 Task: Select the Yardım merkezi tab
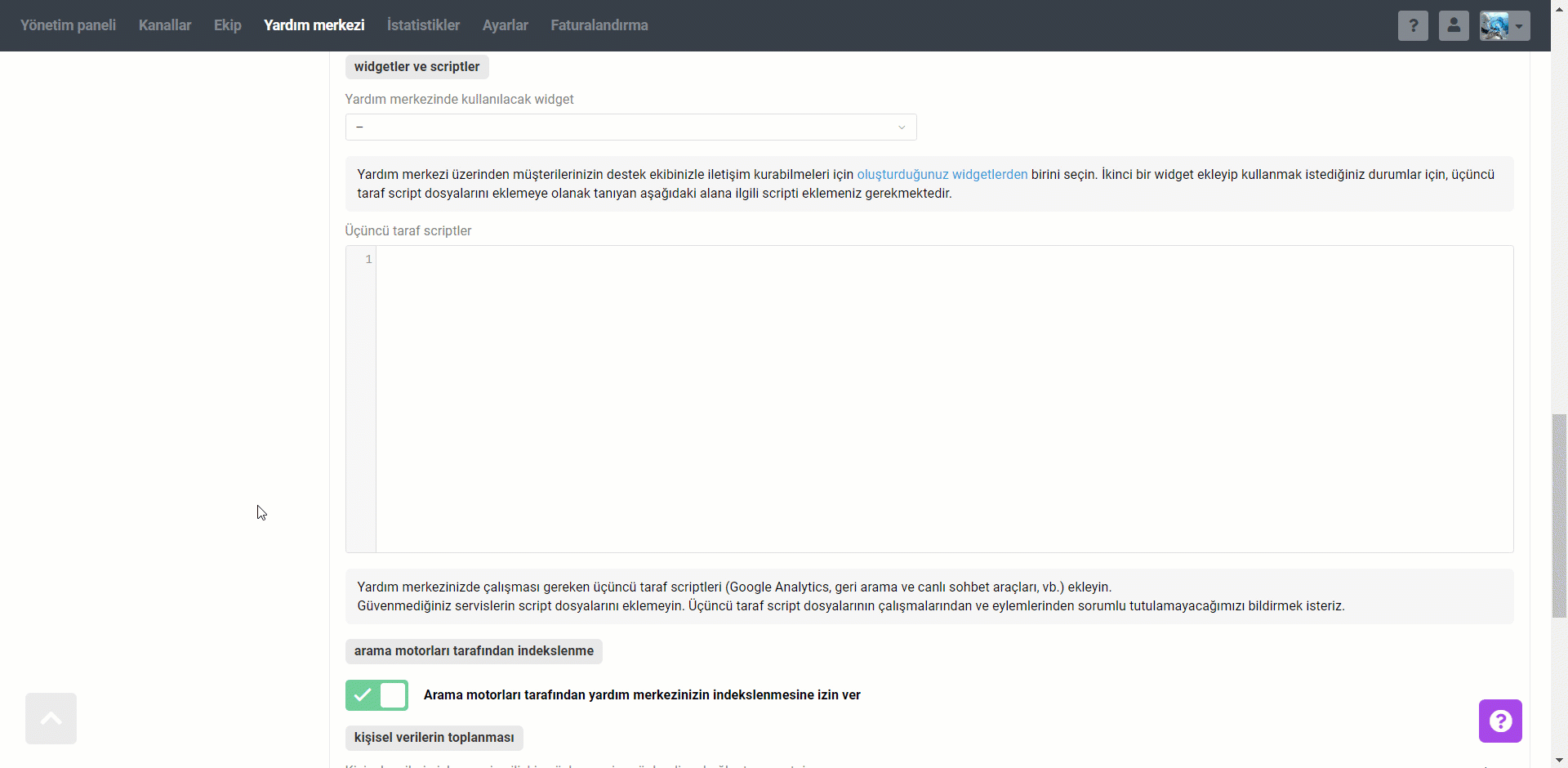314,25
